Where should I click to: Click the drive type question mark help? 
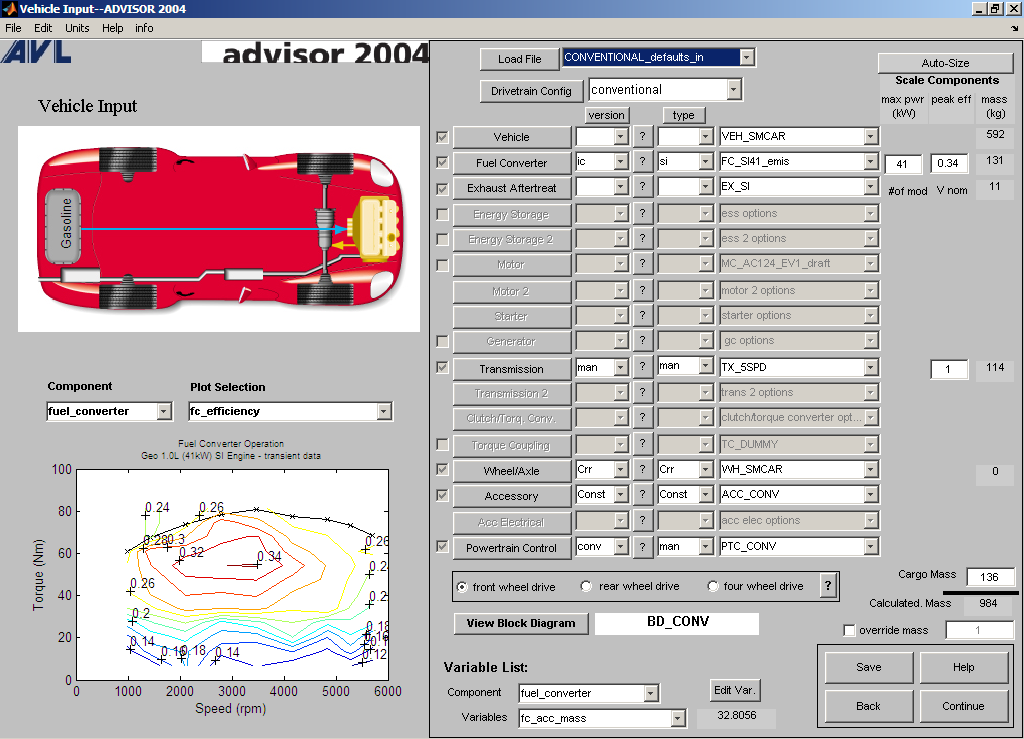point(828,586)
